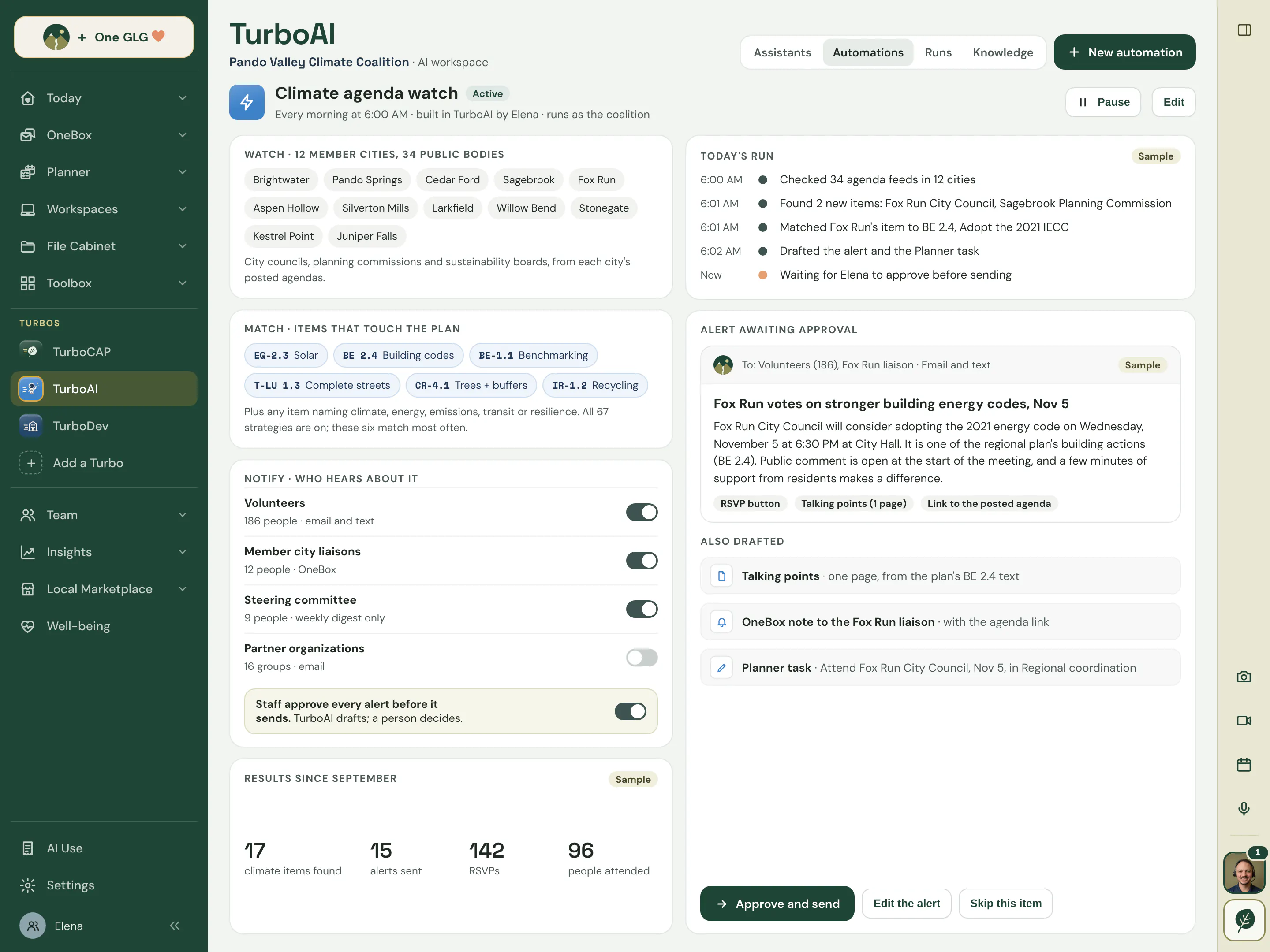The width and height of the screenshot is (1270, 952).
Task: Expand the Today sidebar chevron
Action: point(183,98)
